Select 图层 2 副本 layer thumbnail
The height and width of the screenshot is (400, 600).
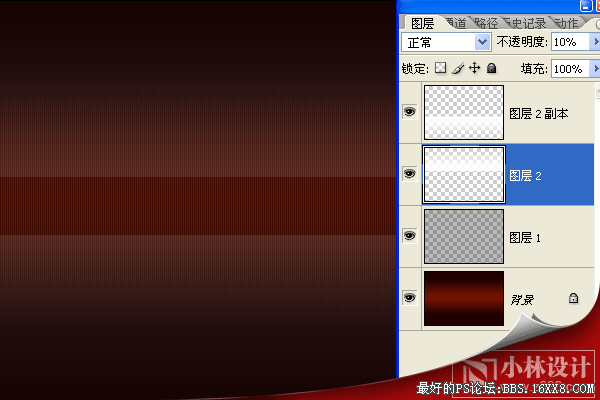[464, 112]
